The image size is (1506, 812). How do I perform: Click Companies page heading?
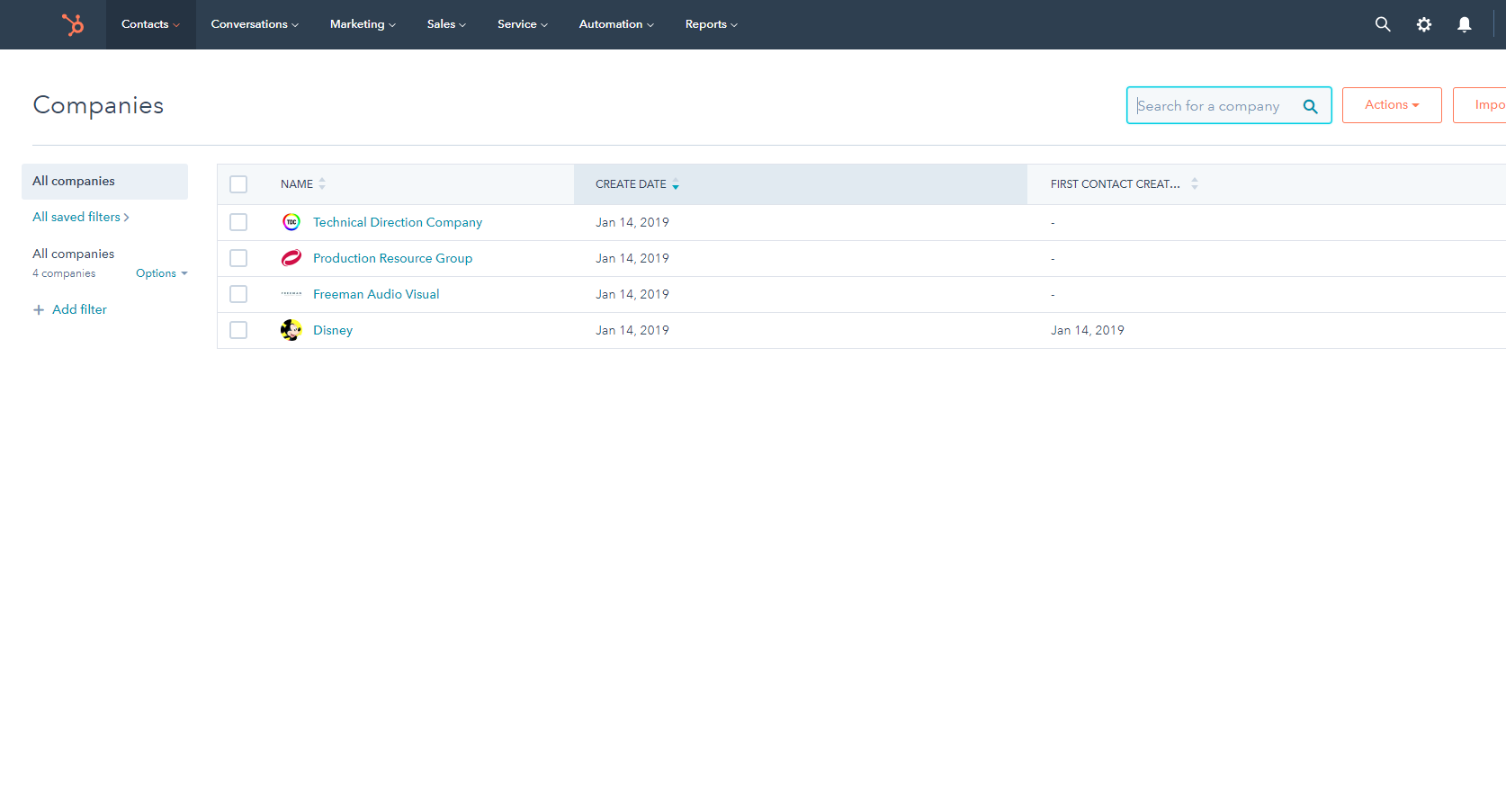(98, 105)
